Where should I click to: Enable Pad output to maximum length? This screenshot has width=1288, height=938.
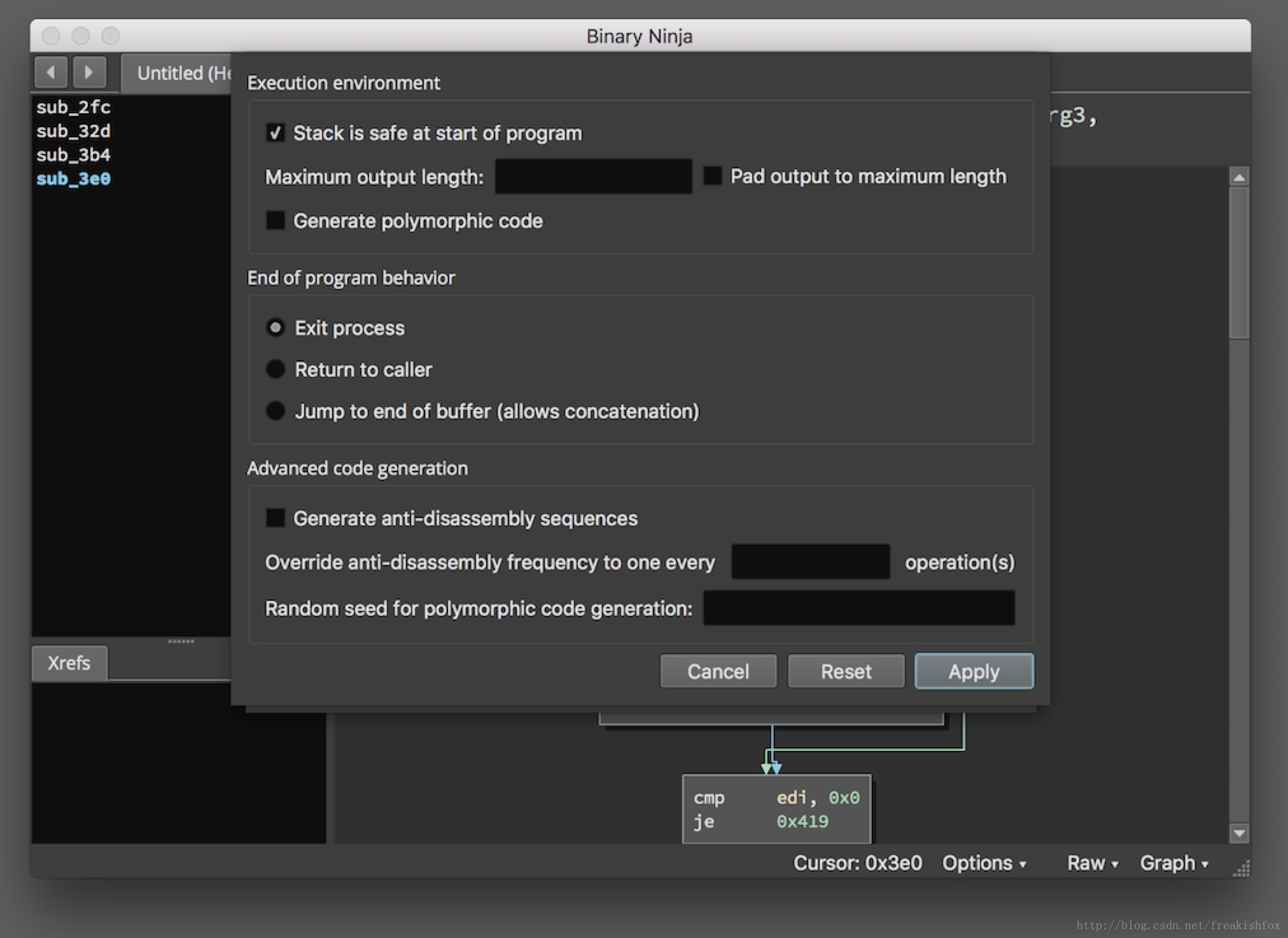click(712, 176)
